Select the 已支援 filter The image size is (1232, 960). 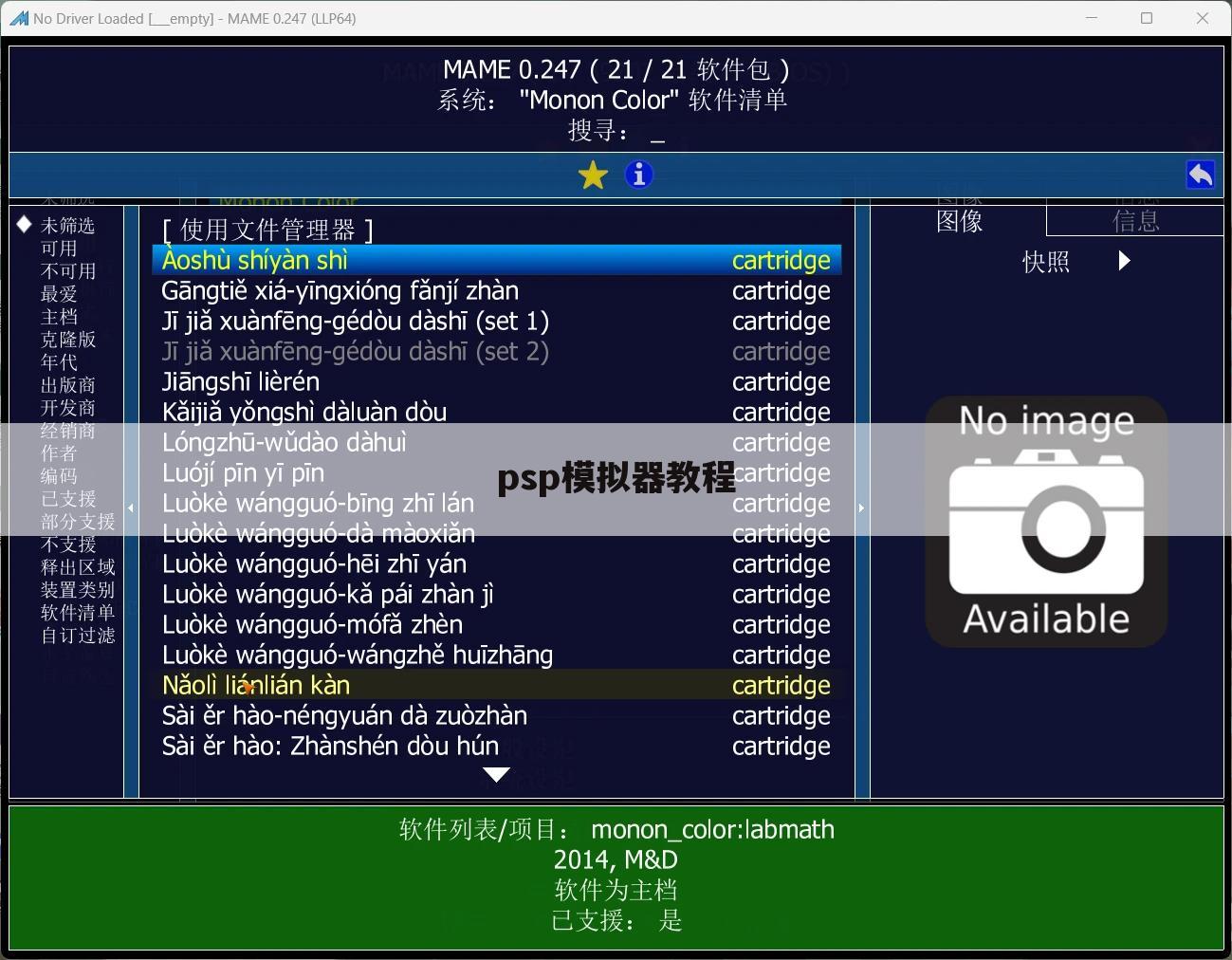(67, 499)
